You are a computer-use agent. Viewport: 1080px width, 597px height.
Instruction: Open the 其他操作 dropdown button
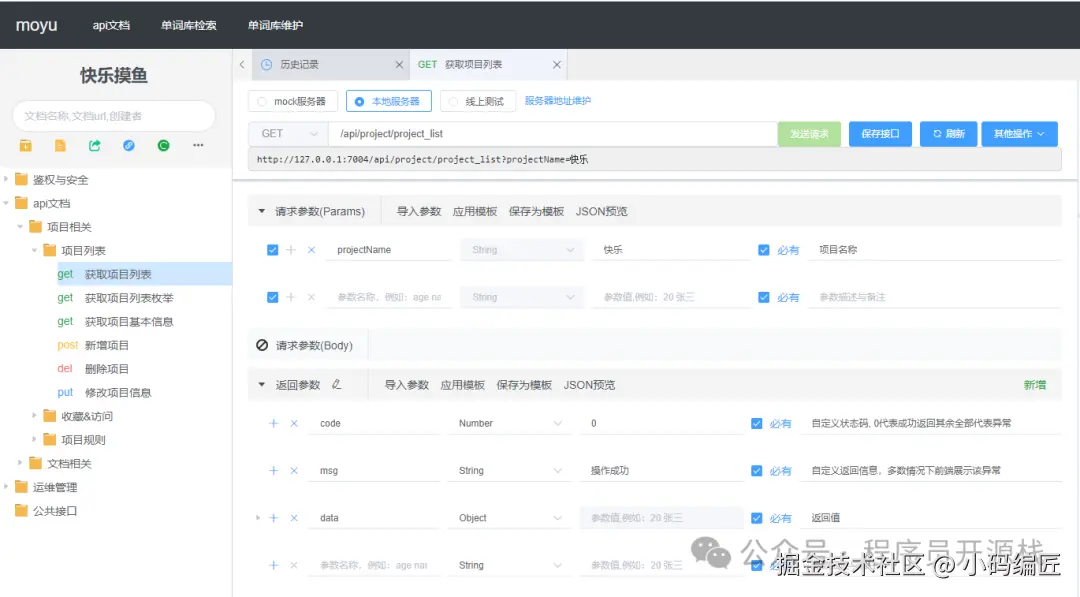(1019, 134)
